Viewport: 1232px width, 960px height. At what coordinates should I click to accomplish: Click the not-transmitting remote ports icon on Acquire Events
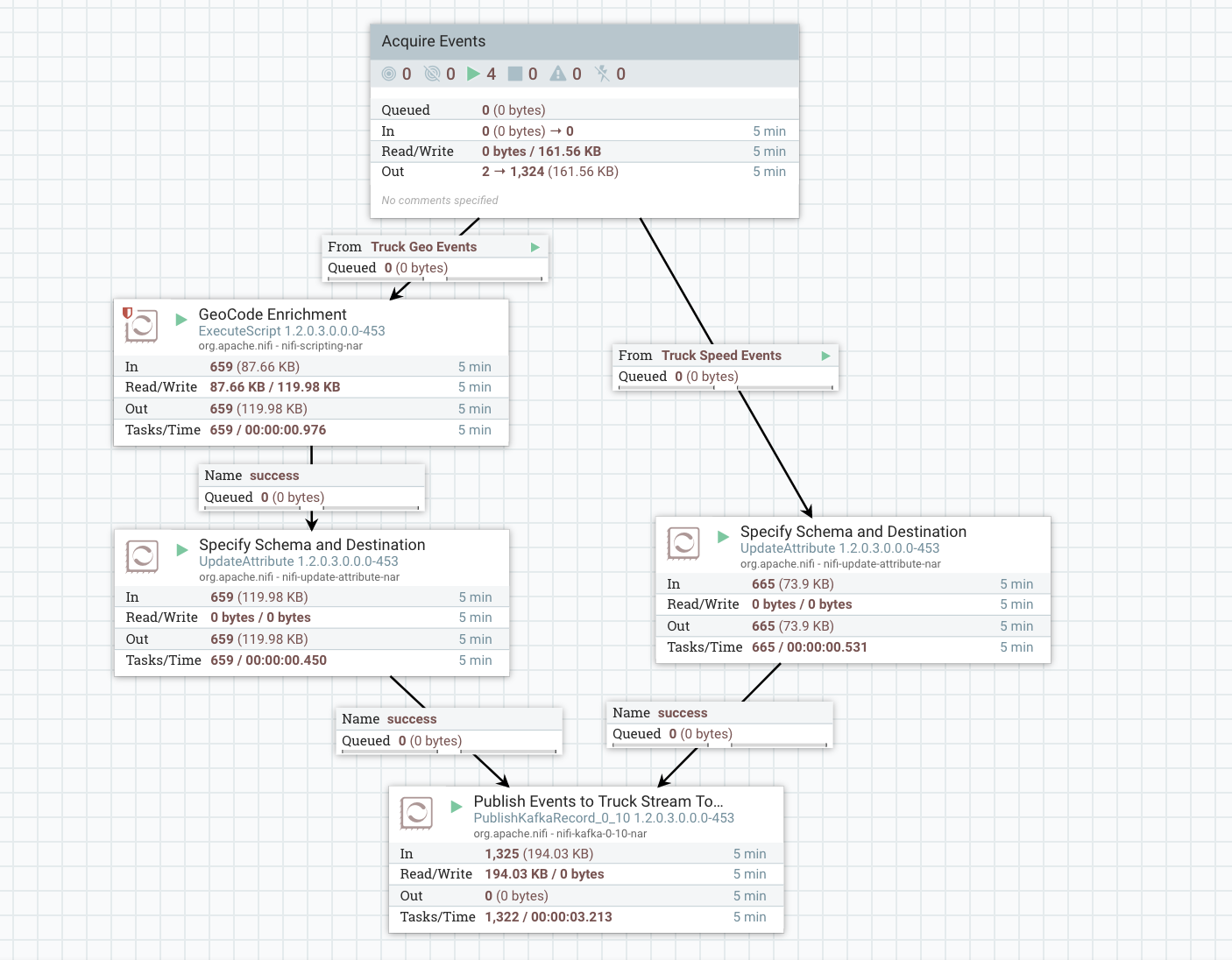click(x=431, y=74)
